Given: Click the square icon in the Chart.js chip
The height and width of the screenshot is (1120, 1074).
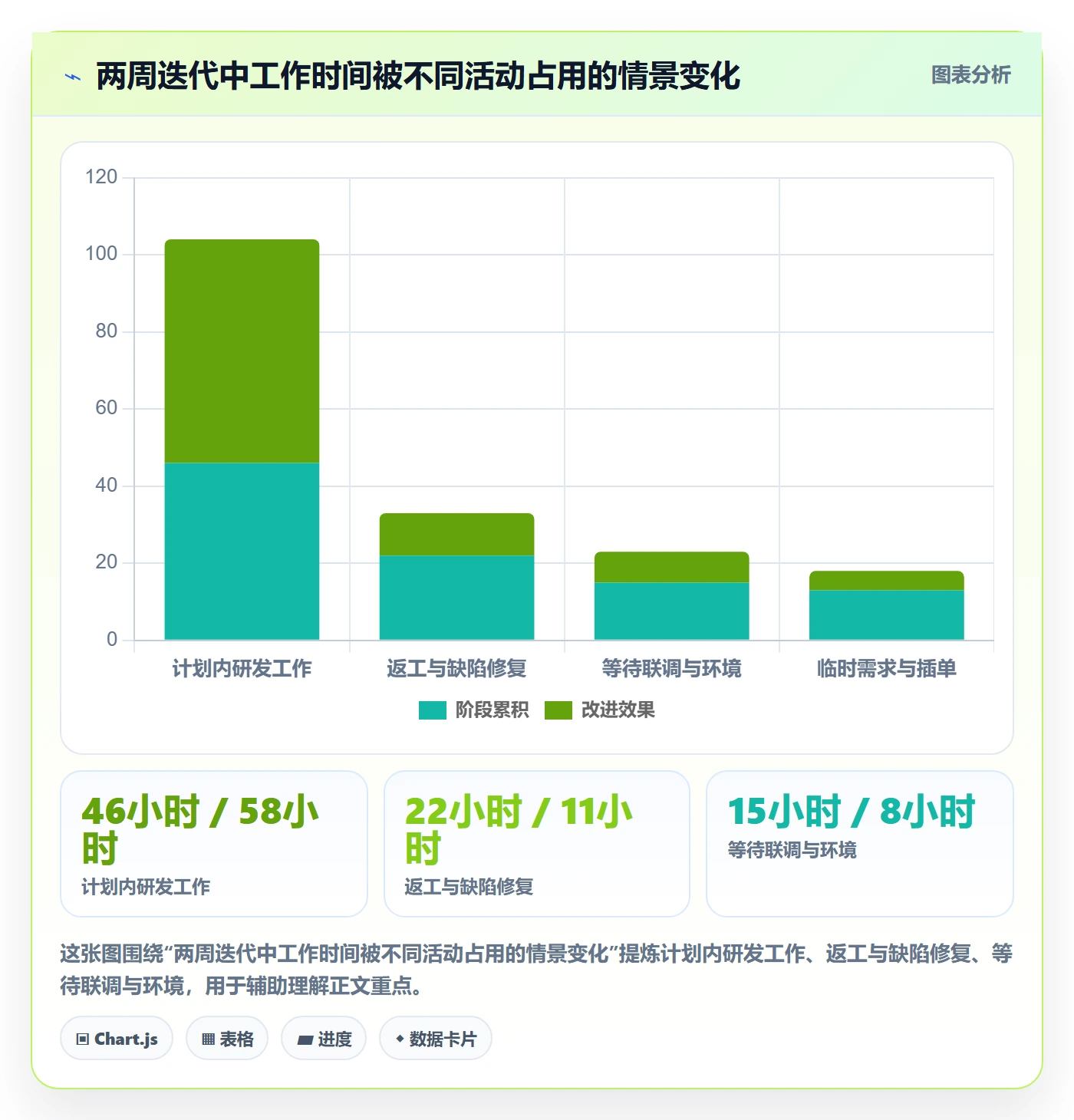Looking at the screenshot, I should coord(83,1039).
